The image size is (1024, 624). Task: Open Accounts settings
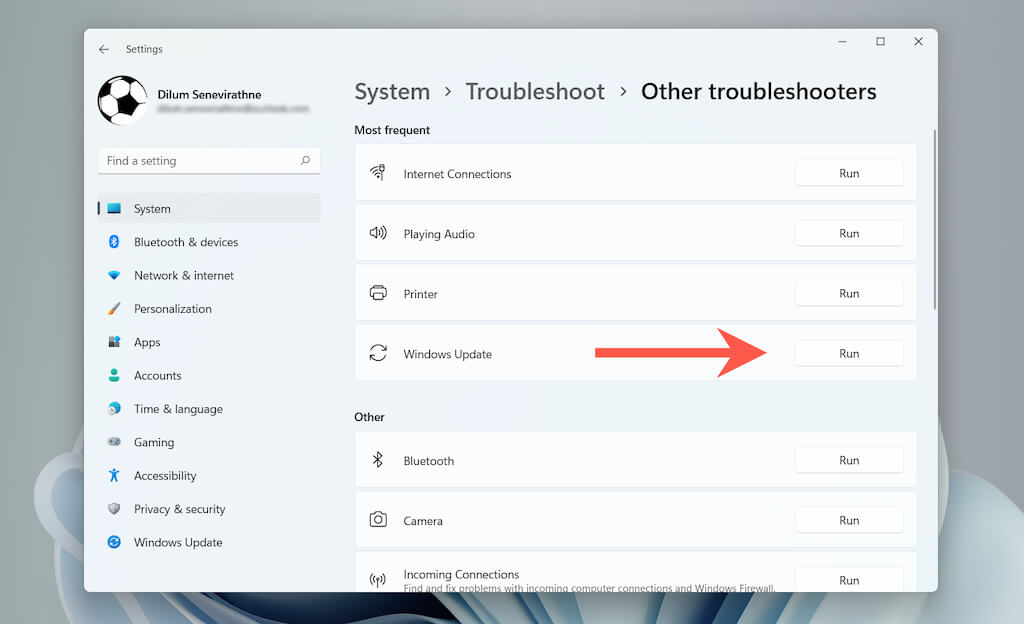tap(209, 375)
